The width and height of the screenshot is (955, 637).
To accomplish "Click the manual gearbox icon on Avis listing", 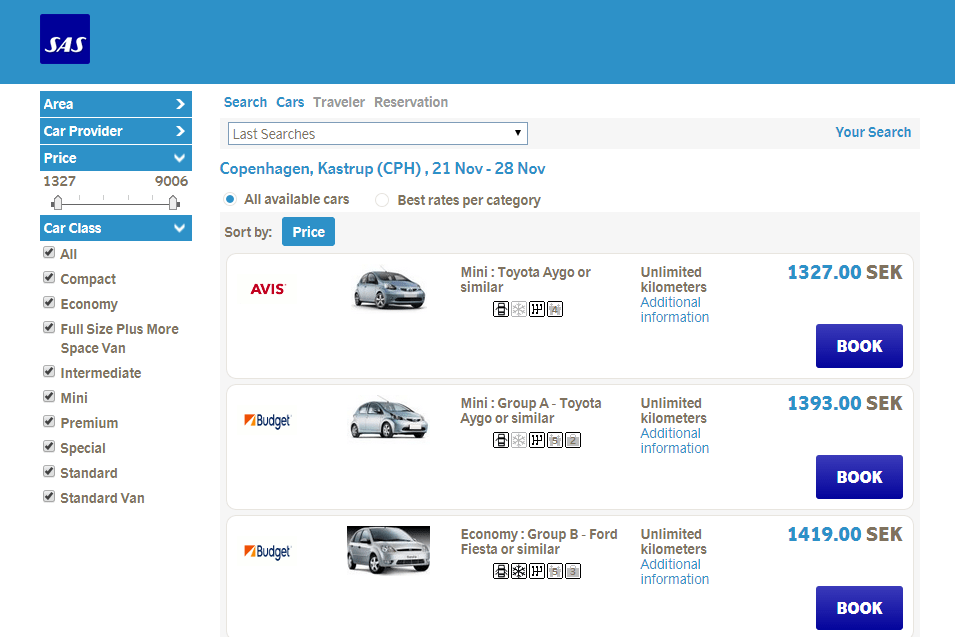I will coord(537,310).
